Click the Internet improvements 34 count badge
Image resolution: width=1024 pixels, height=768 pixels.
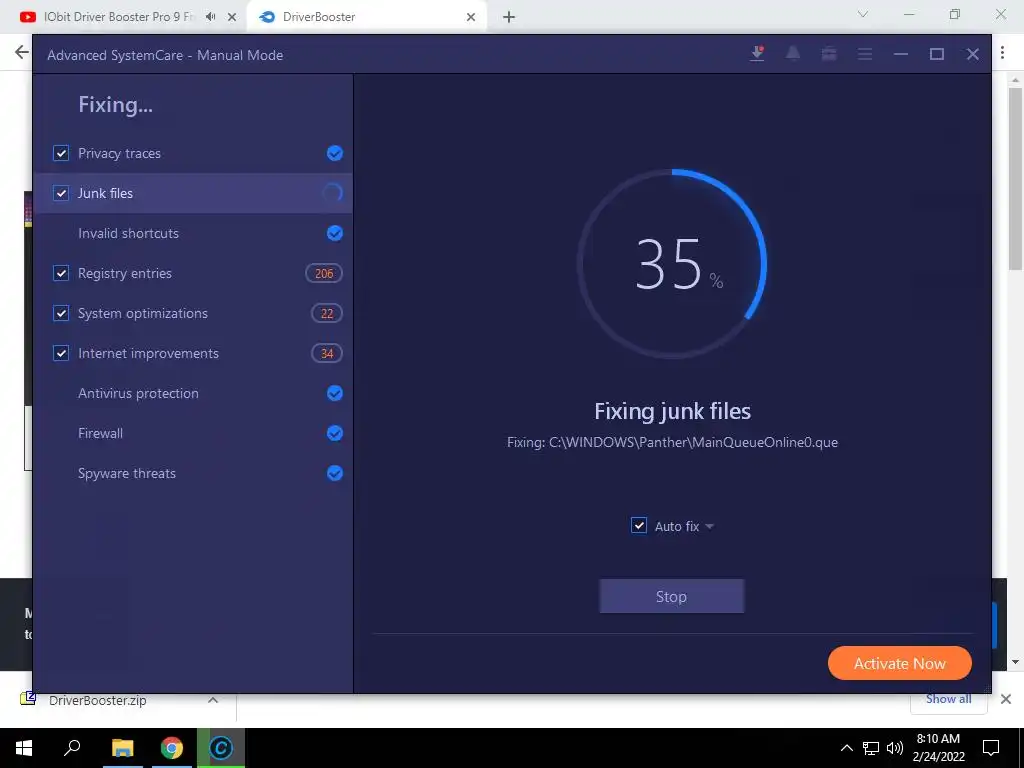[327, 353]
